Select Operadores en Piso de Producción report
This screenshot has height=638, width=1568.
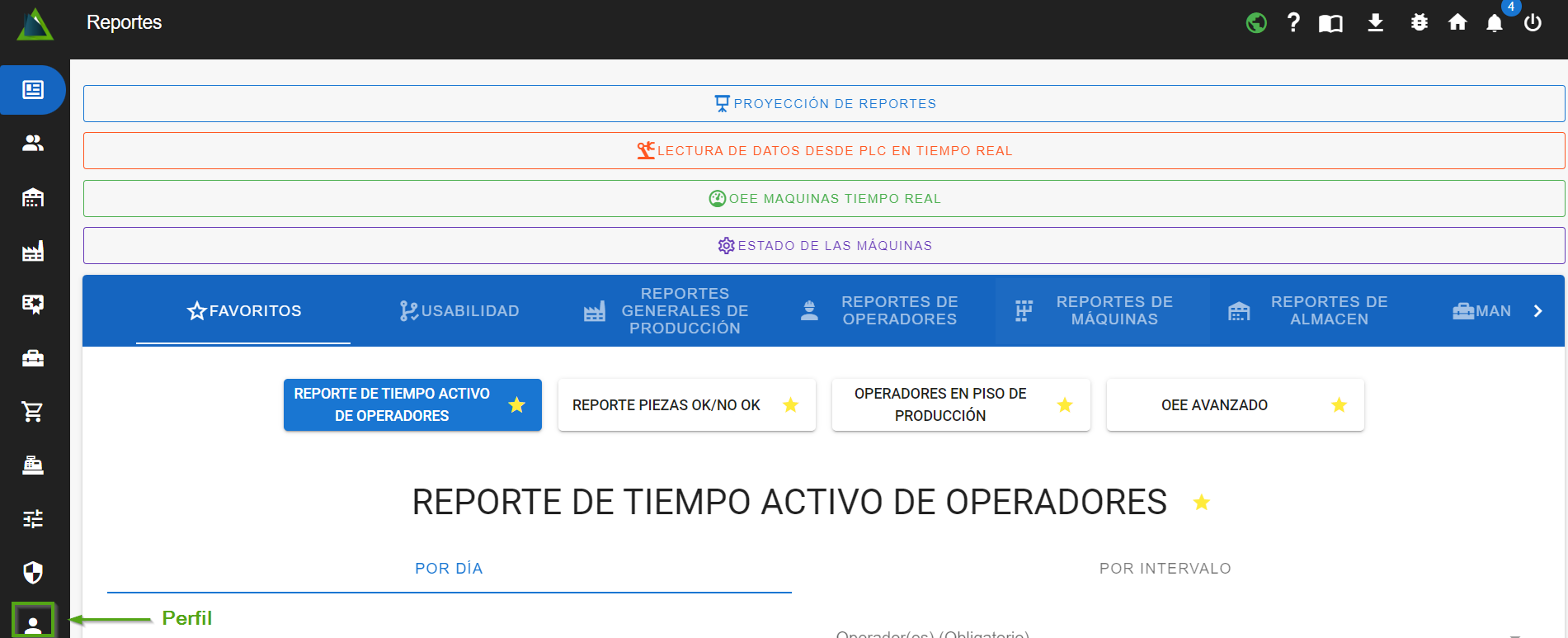click(940, 405)
